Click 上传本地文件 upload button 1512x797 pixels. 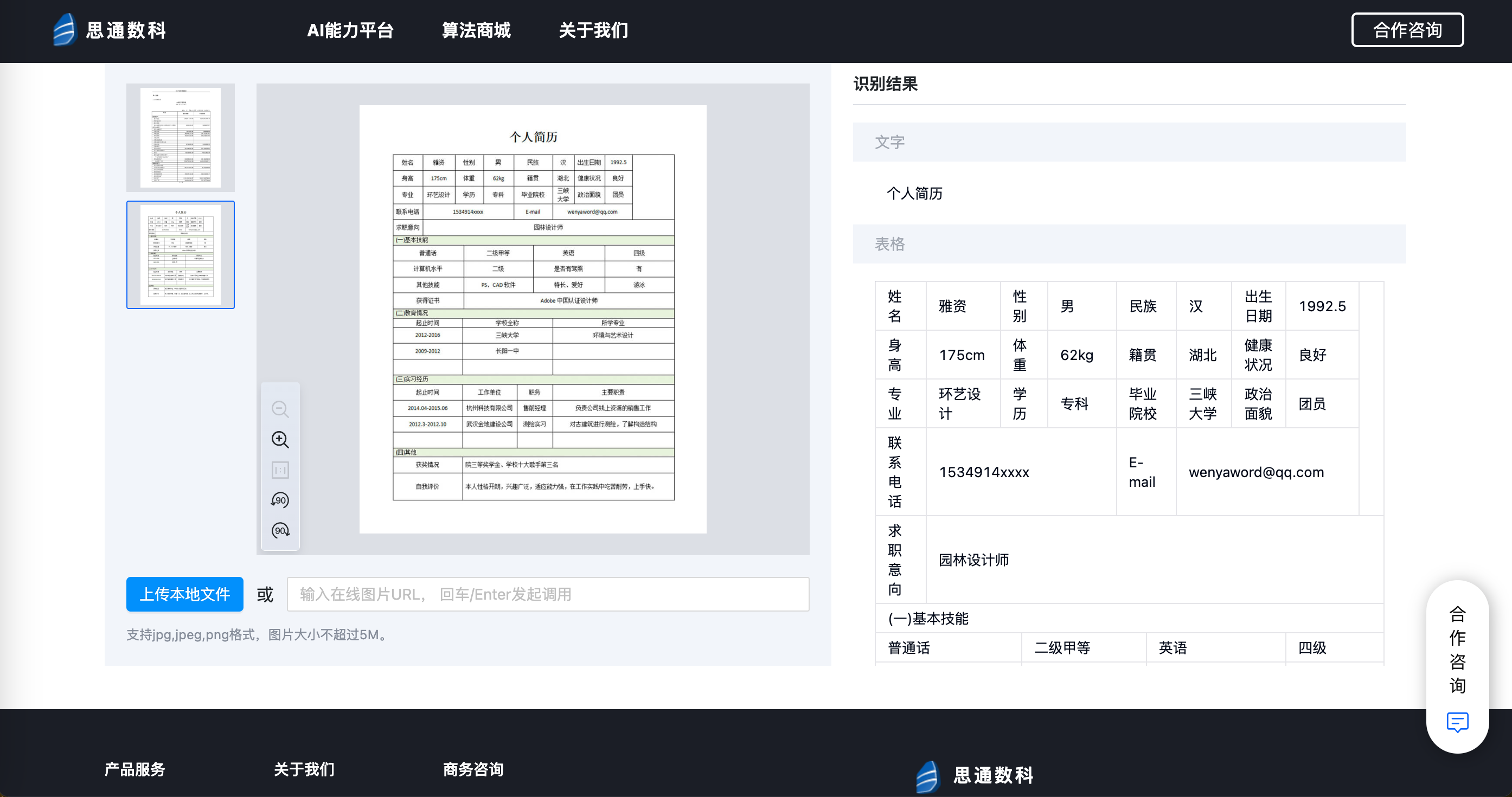185,594
